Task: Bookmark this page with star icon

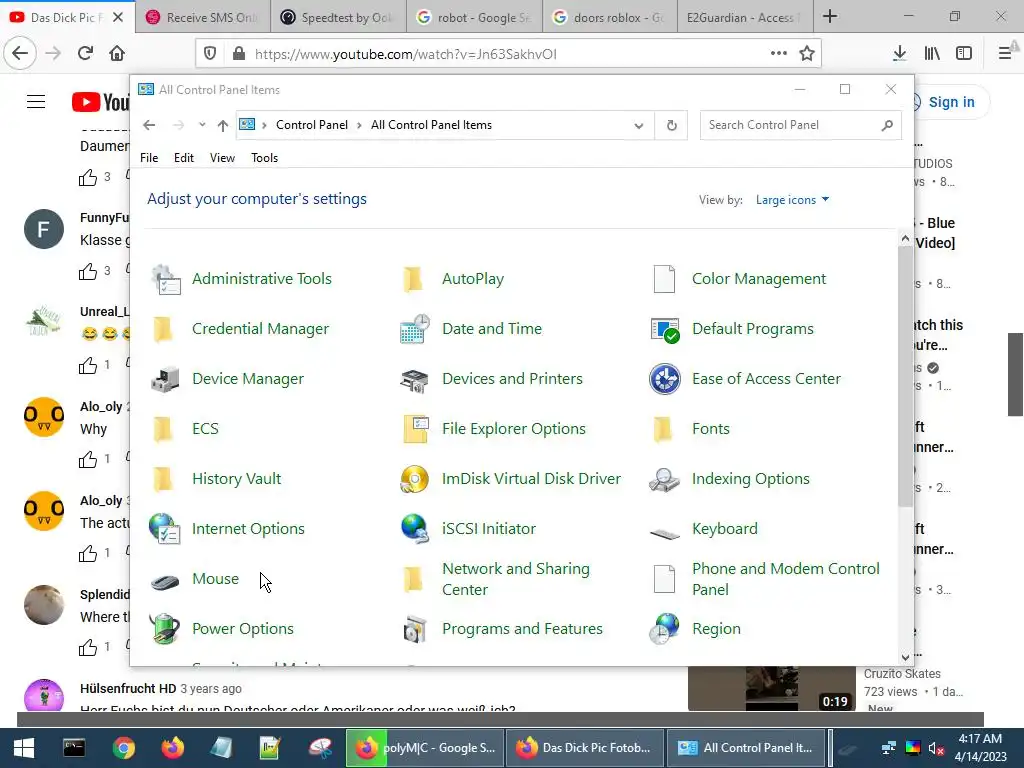Action: coord(807,54)
